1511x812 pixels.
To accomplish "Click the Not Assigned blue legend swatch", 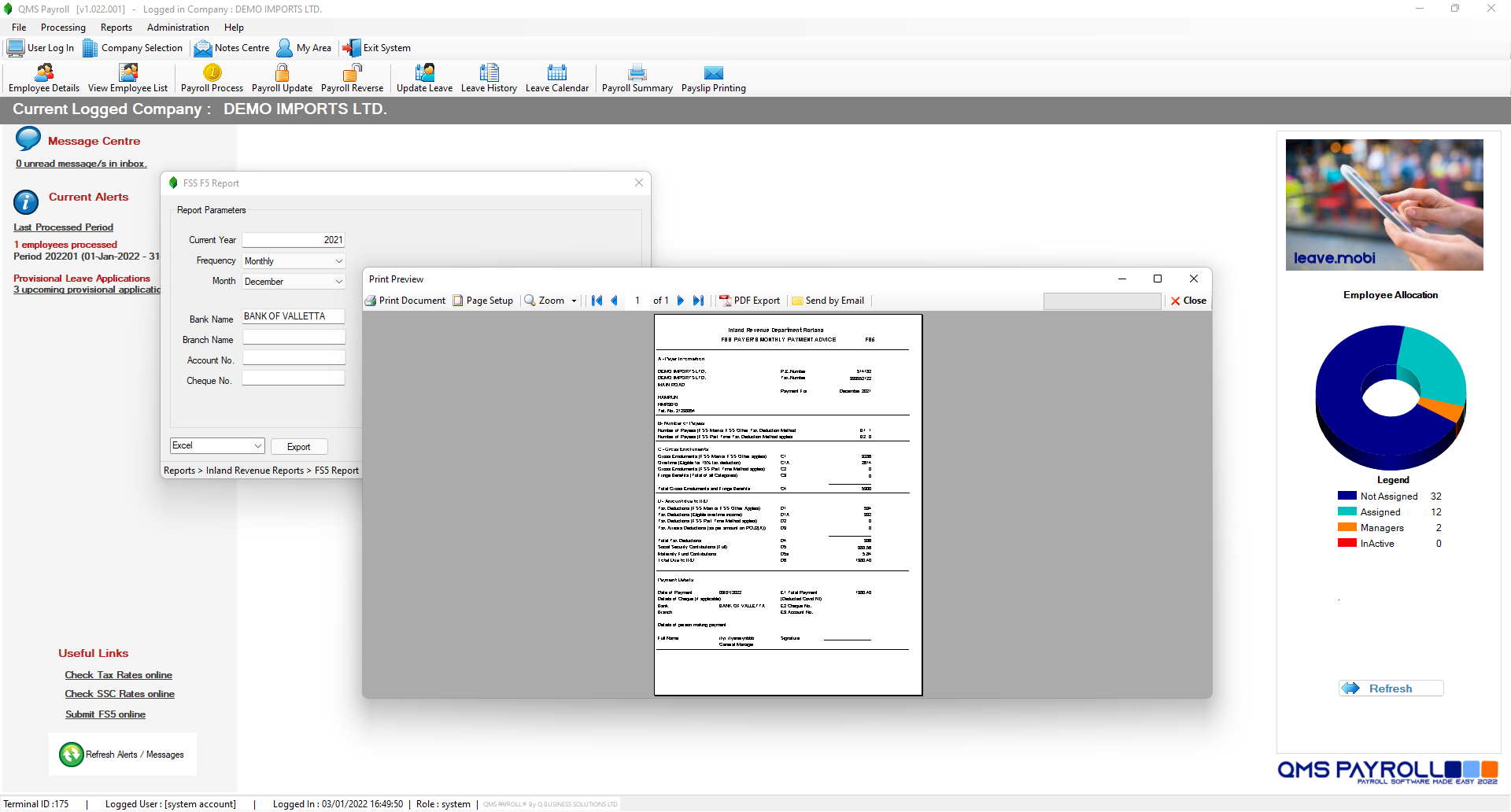I will pos(1347,496).
